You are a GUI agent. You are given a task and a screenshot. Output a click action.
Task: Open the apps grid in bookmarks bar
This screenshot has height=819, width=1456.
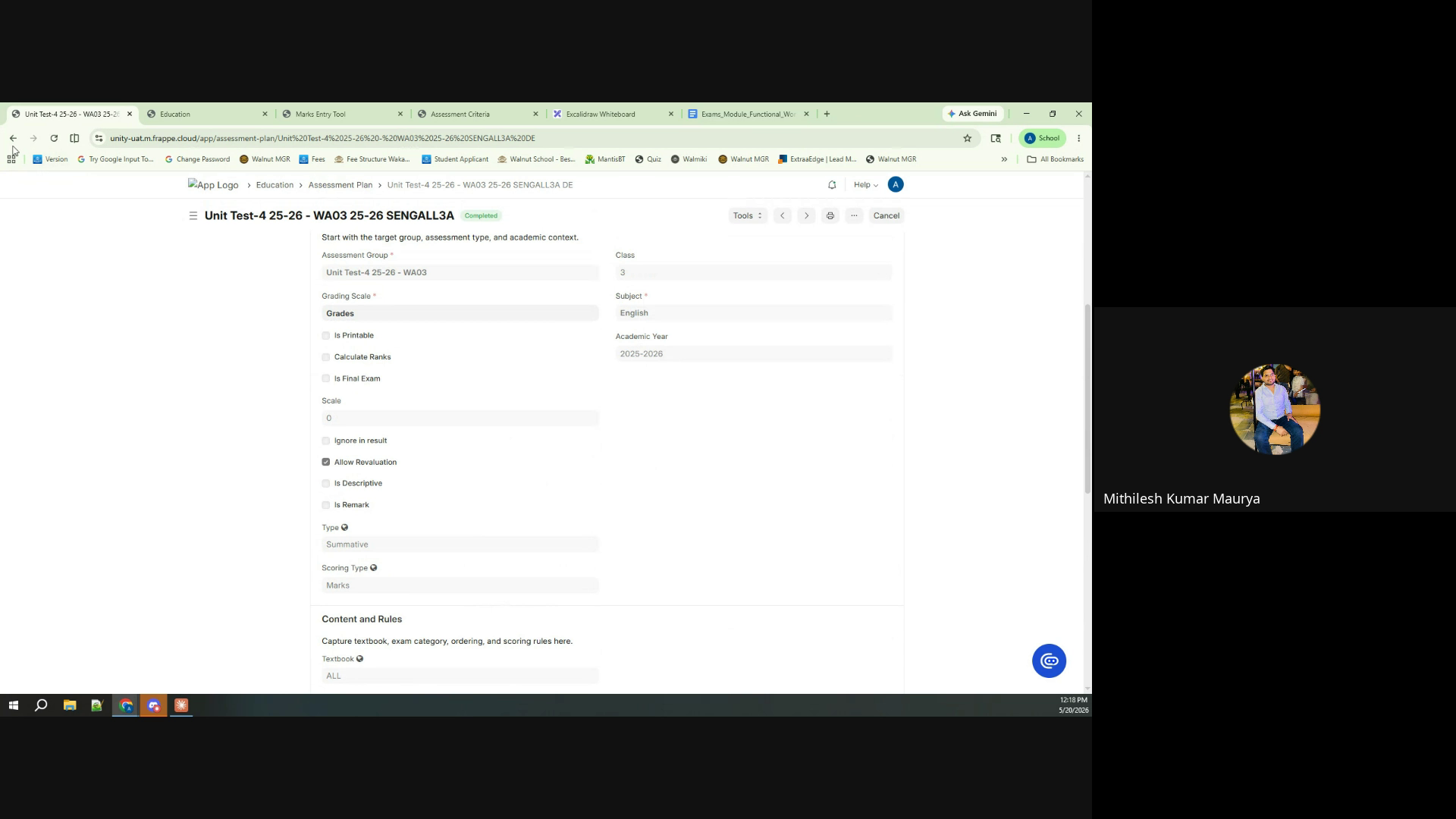pyautogui.click(x=11, y=159)
